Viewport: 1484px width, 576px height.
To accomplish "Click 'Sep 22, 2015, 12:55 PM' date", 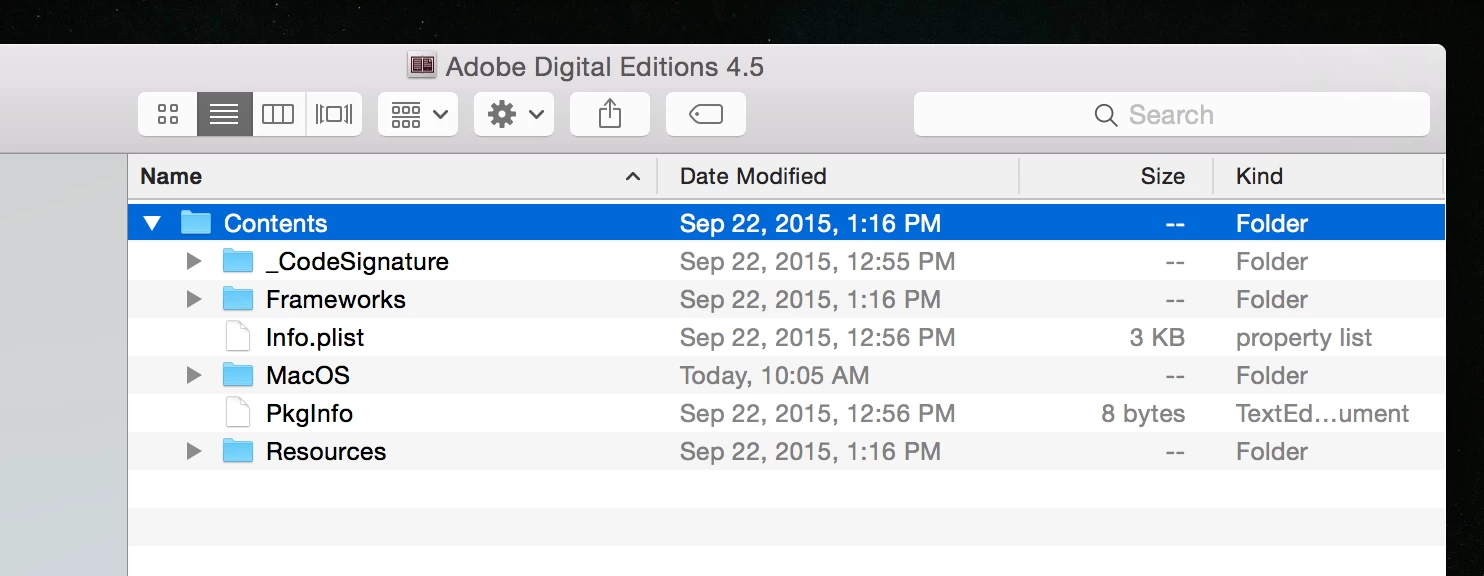I will [817, 262].
